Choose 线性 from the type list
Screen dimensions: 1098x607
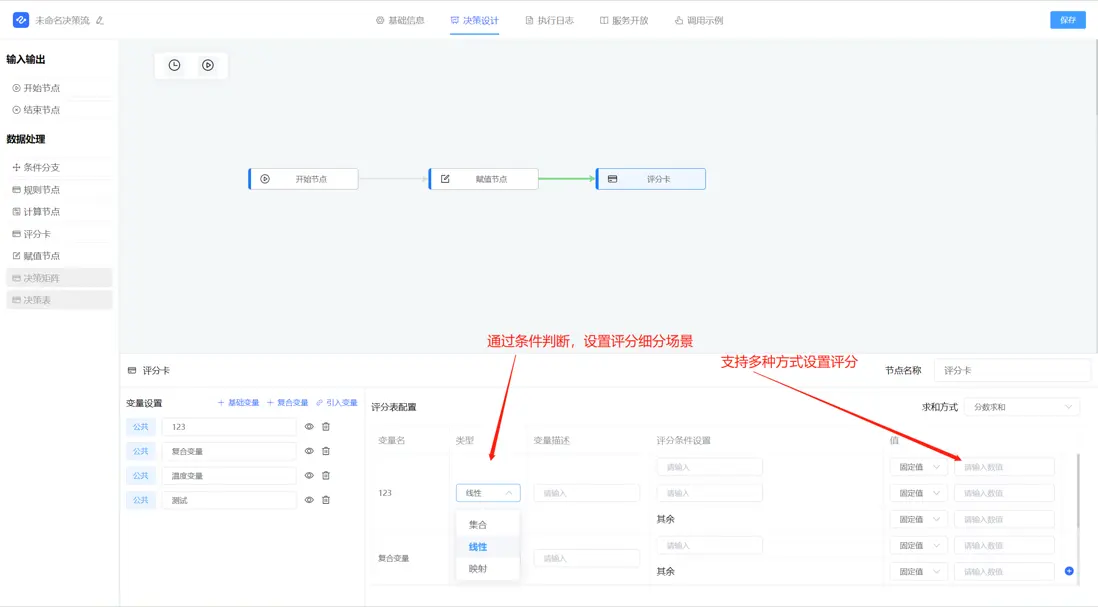pyautogui.click(x=488, y=547)
